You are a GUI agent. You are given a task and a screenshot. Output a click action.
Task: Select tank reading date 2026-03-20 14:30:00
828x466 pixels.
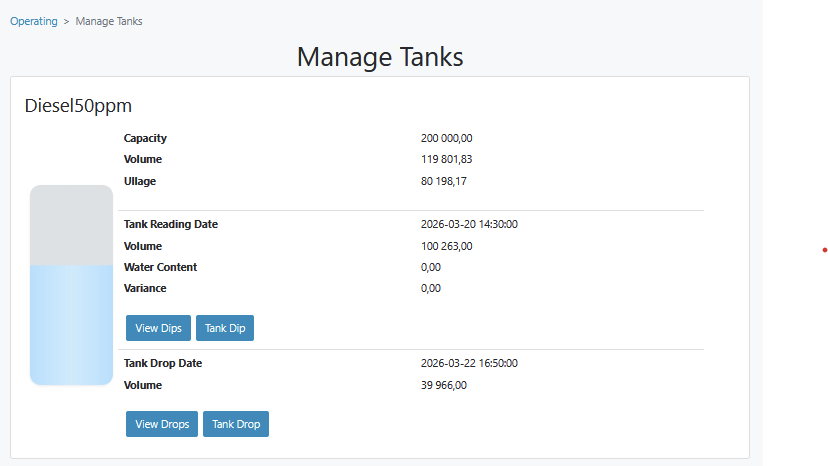pyautogui.click(x=469, y=224)
